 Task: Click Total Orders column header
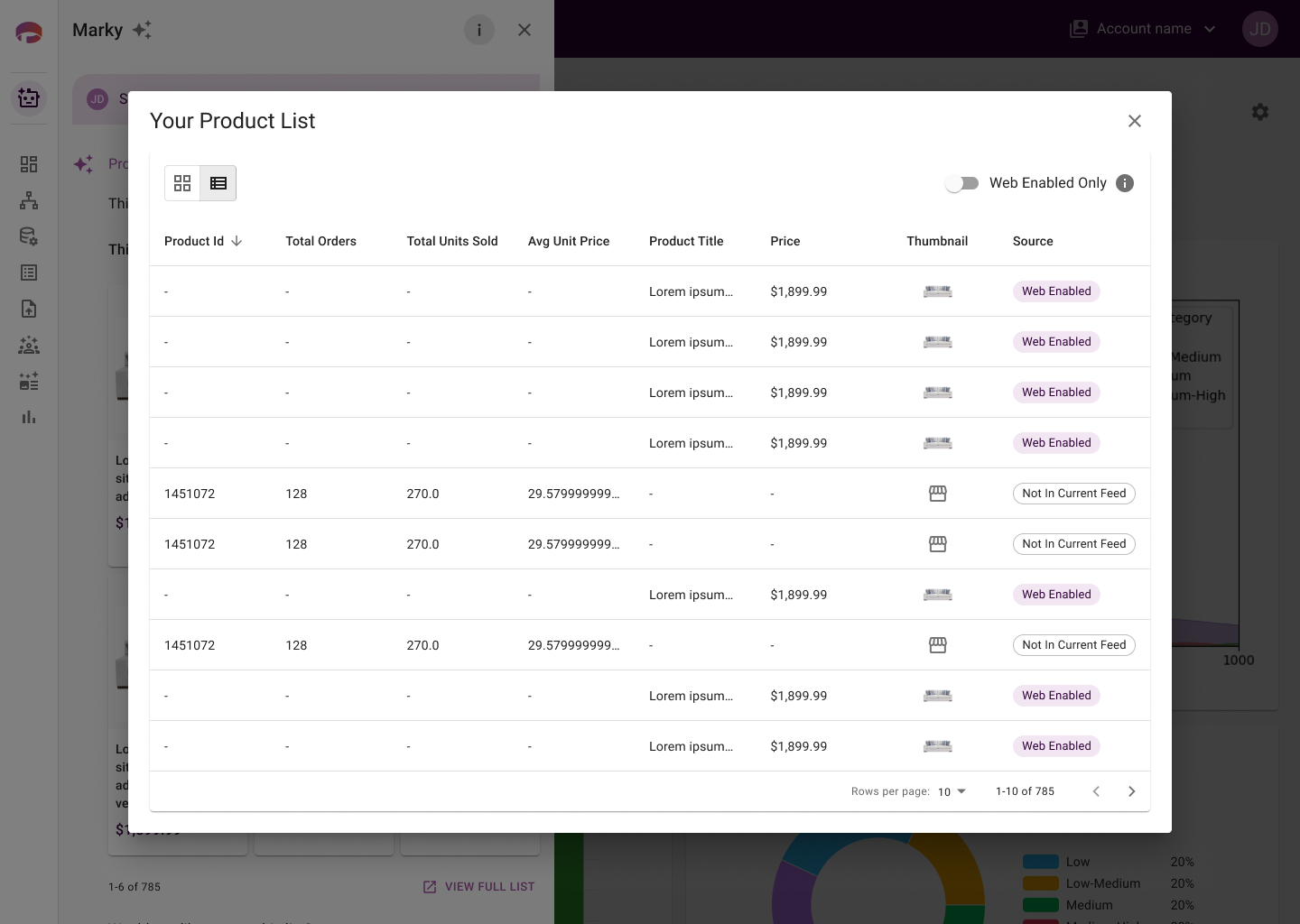coord(320,241)
